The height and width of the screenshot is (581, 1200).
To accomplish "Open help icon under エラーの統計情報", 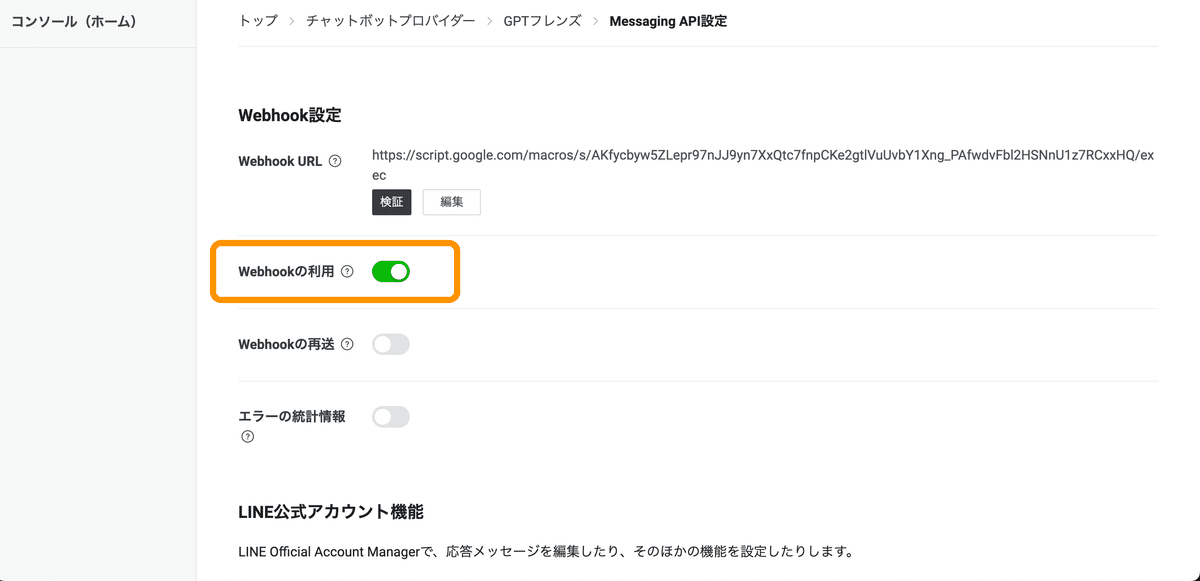I will pyautogui.click(x=247, y=436).
